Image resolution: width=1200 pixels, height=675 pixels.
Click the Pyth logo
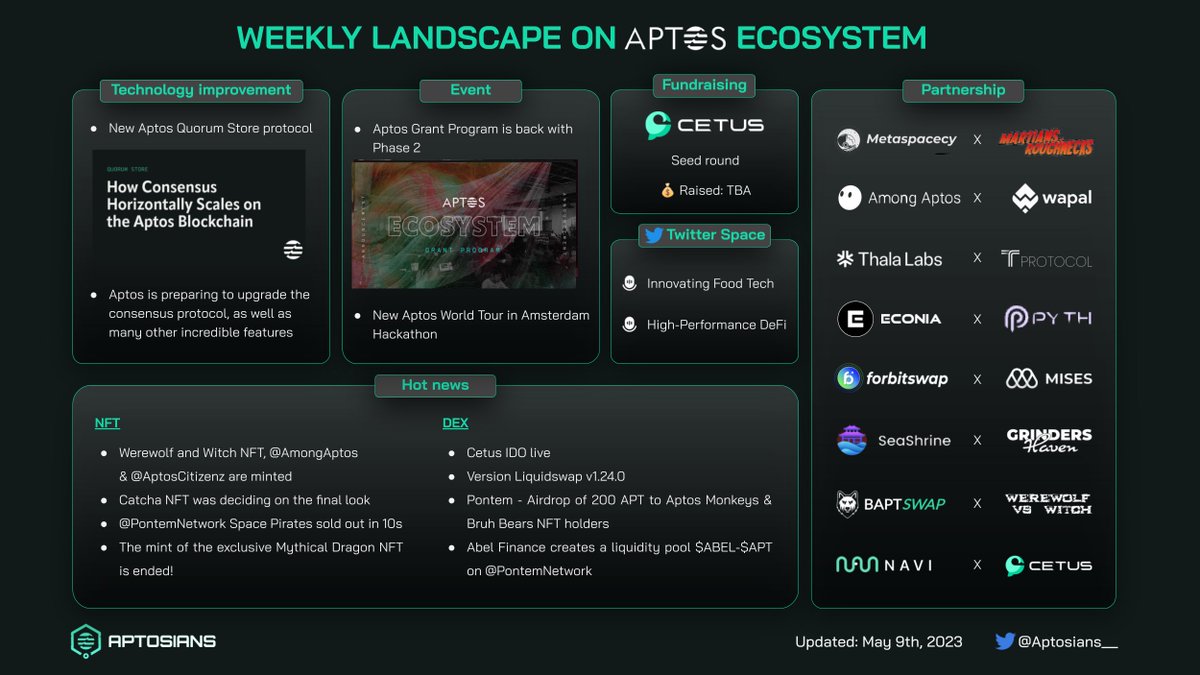(1048, 319)
